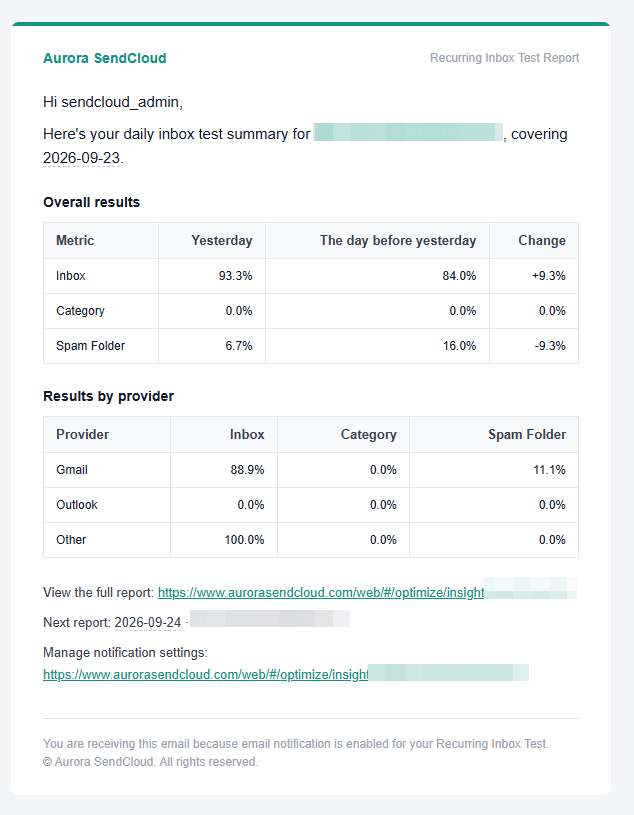634x815 pixels.
Task: Open the manage notification settings link
Action: pos(206,675)
